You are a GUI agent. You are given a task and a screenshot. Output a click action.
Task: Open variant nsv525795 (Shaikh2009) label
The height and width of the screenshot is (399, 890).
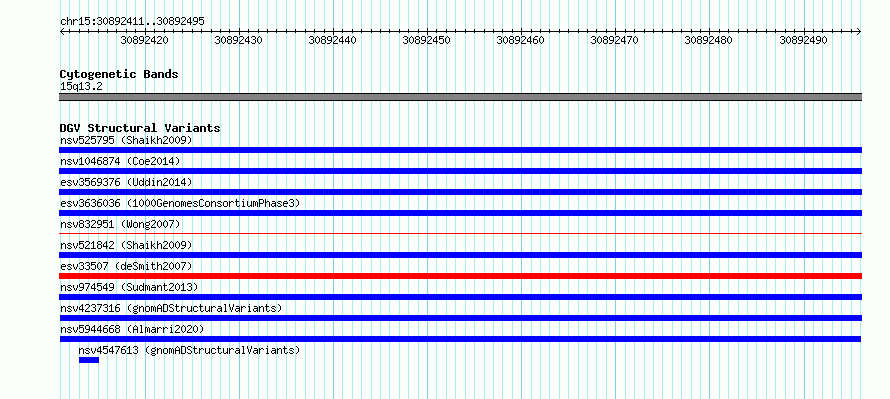tap(126, 140)
